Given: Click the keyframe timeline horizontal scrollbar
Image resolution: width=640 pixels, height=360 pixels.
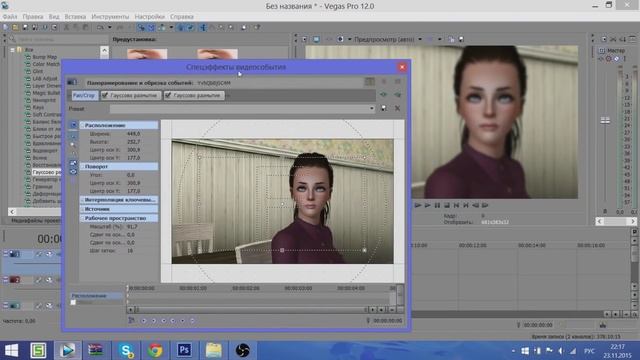Looking at the screenshot, I should 250,310.
